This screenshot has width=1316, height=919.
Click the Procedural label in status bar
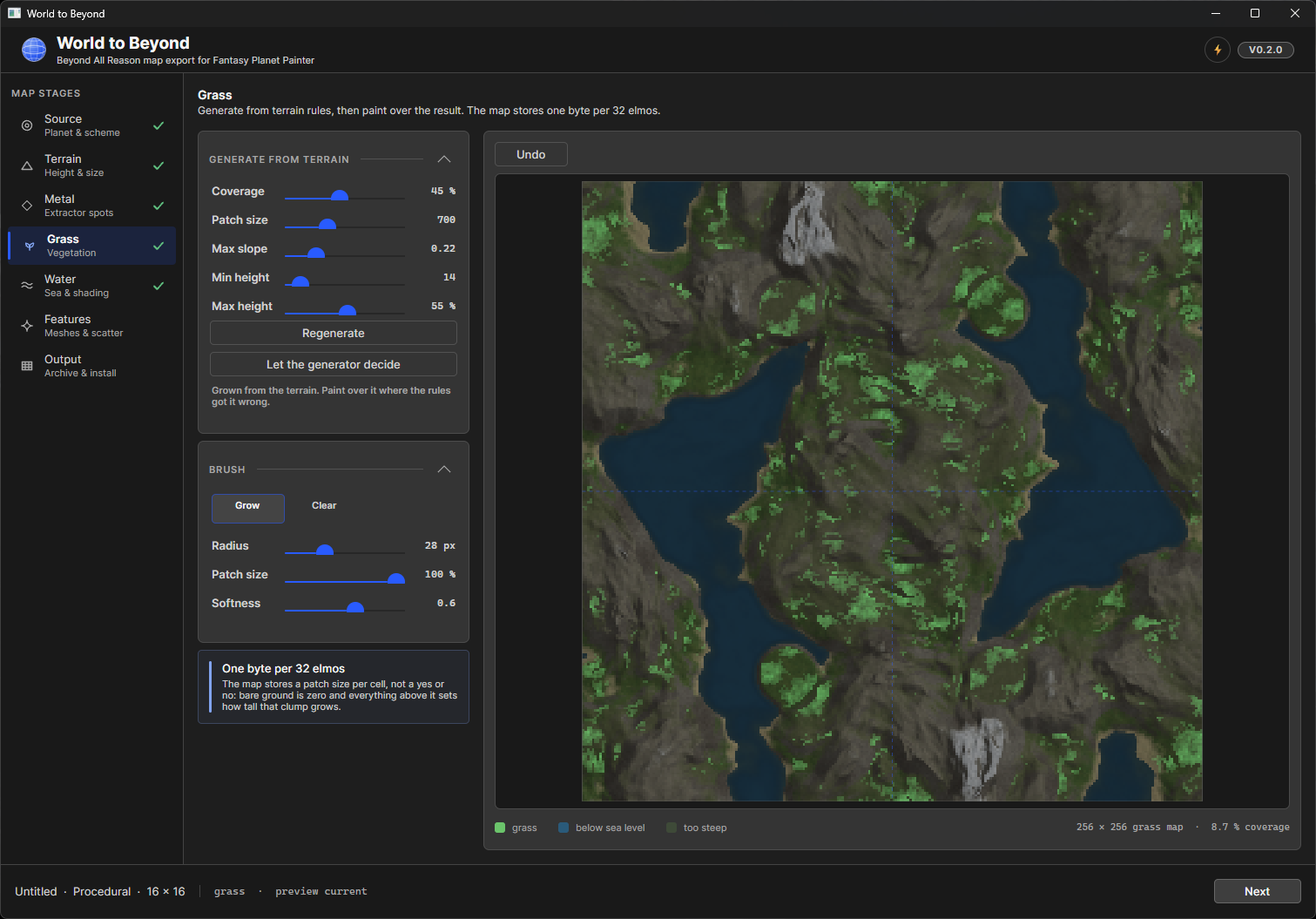[102, 892]
